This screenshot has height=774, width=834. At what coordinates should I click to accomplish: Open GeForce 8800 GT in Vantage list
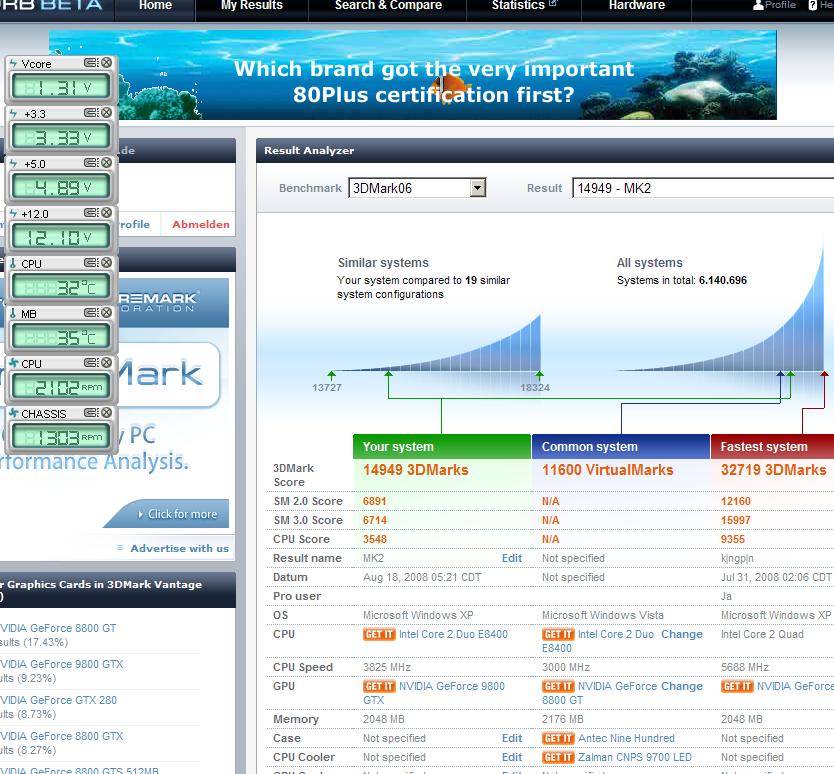coord(58,628)
